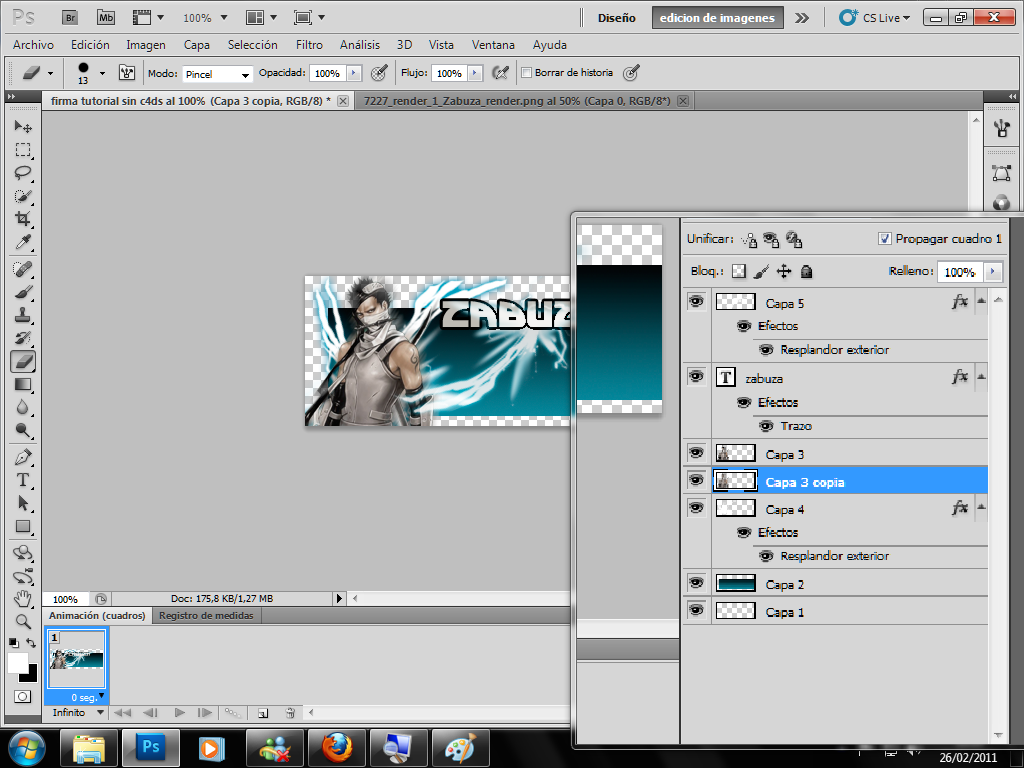This screenshot has height=768, width=1024.
Task: Open the Modo Pincel dropdown
Action: click(x=217, y=74)
